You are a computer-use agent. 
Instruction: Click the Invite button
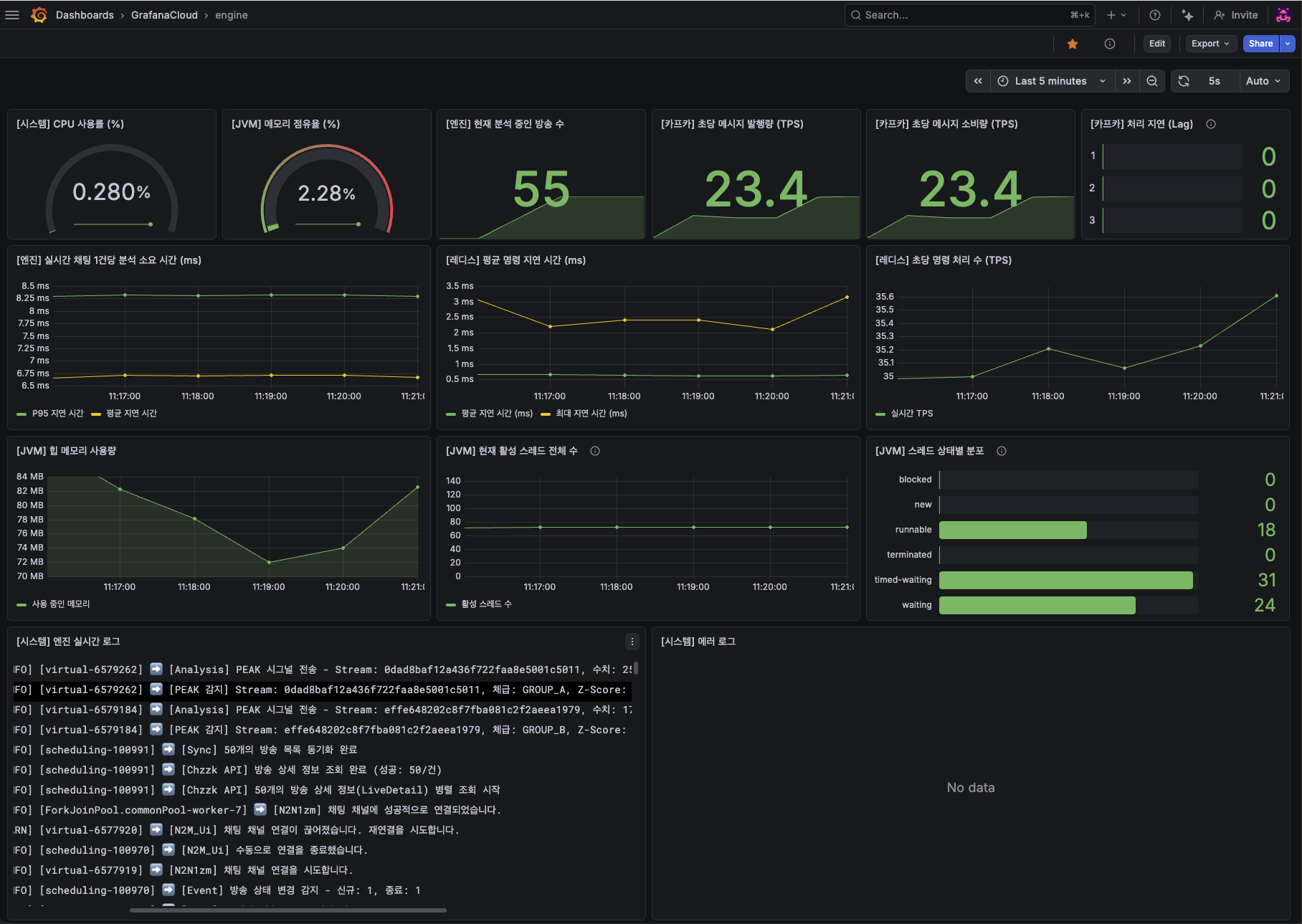click(x=1236, y=15)
